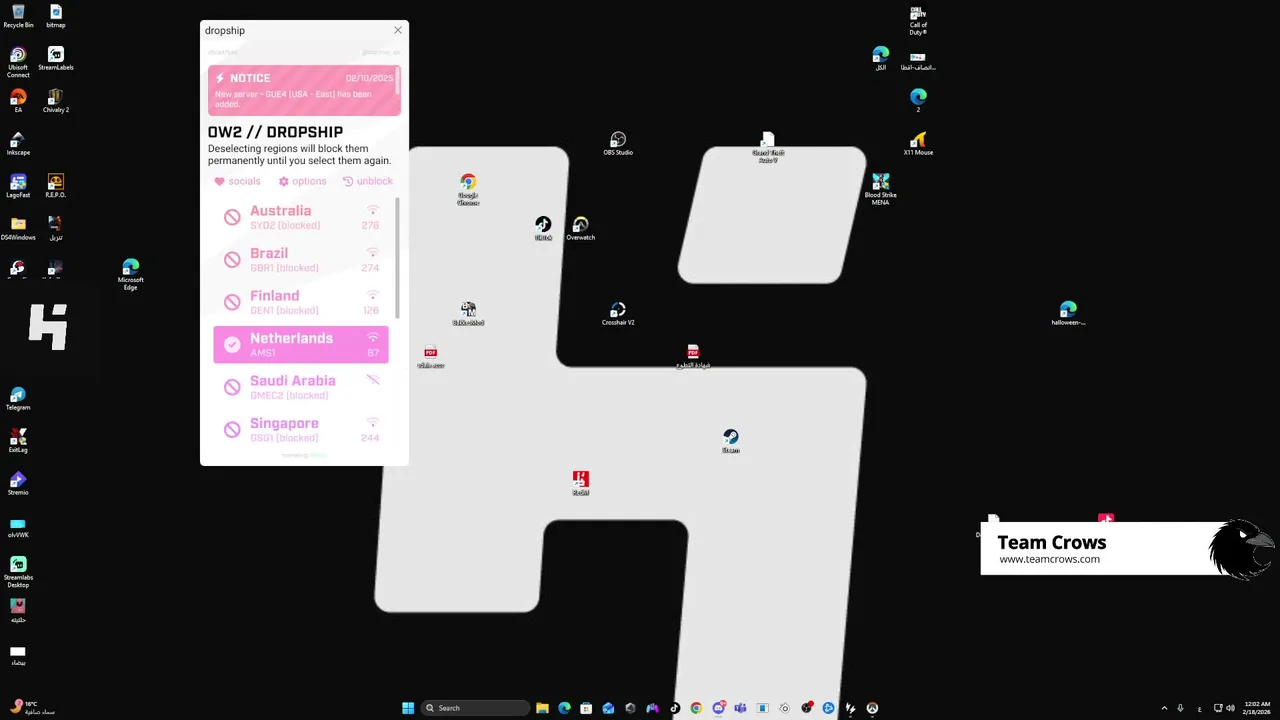This screenshot has width=1280, height=720.
Task: Select the Chivalry 2 desktop shortcut
Action: [x=56, y=101]
